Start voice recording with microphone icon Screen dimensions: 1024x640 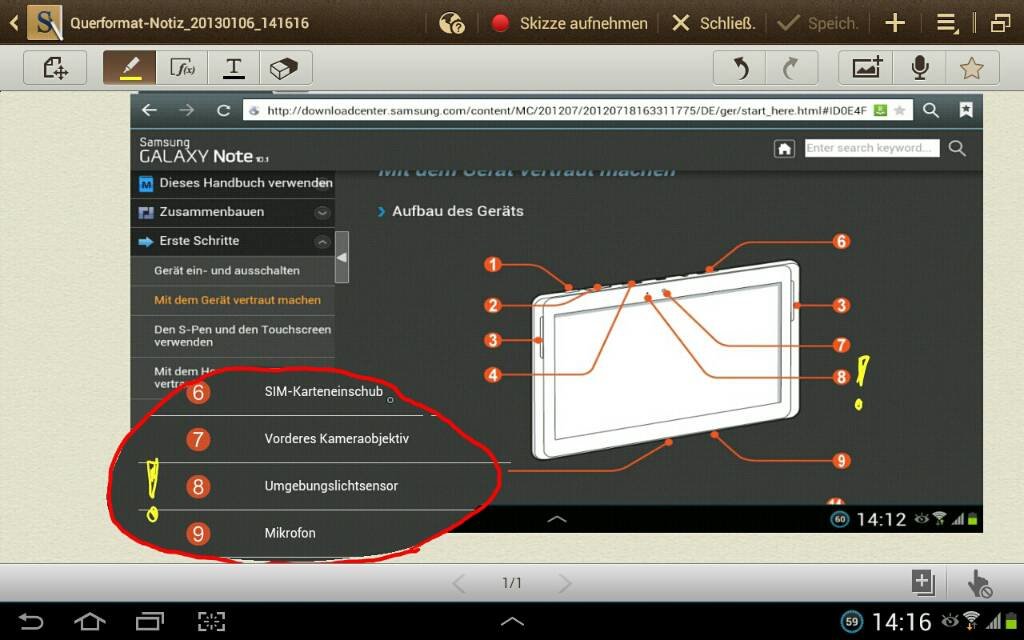(920, 67)
